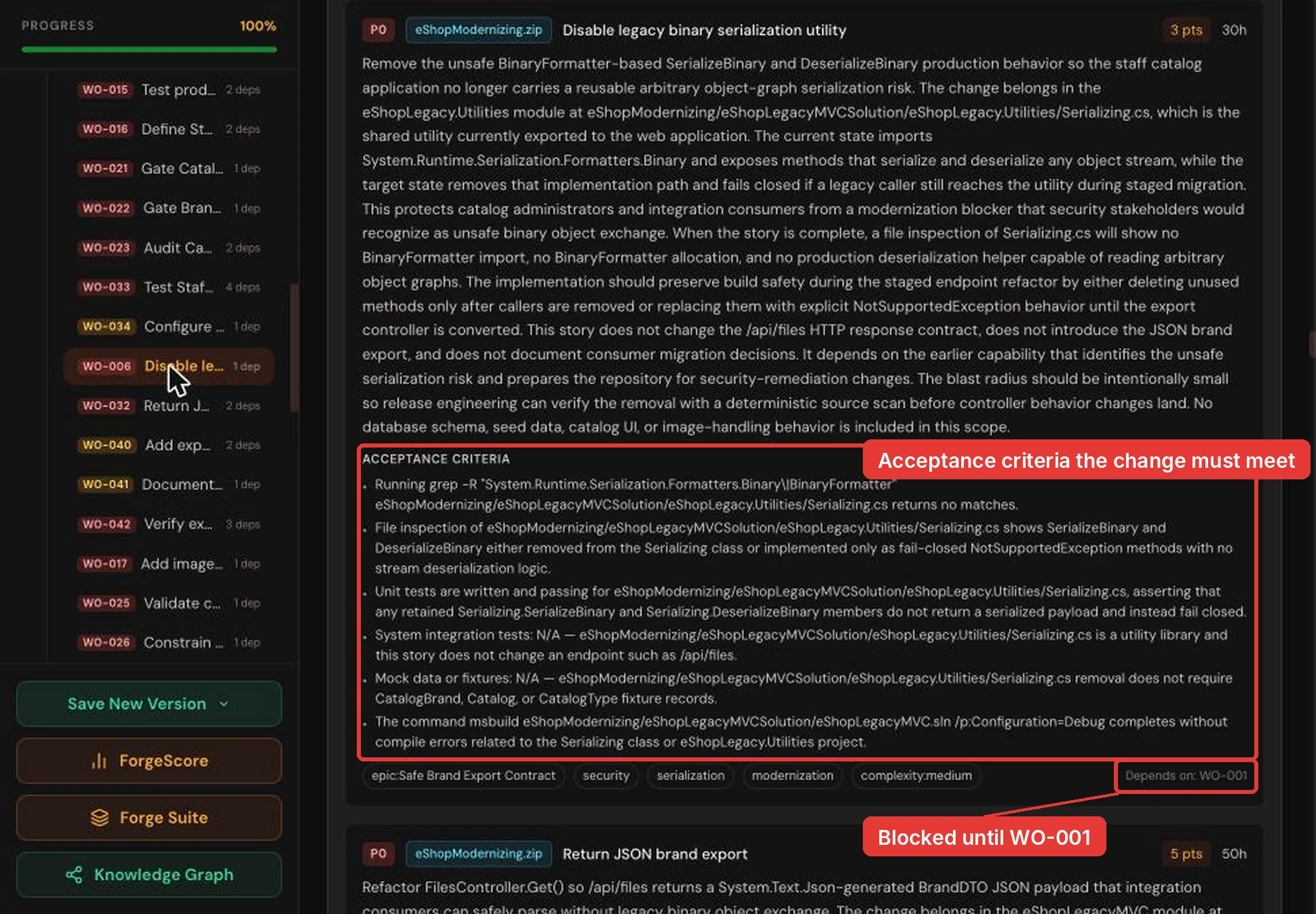Click Save New Version button

149,704
